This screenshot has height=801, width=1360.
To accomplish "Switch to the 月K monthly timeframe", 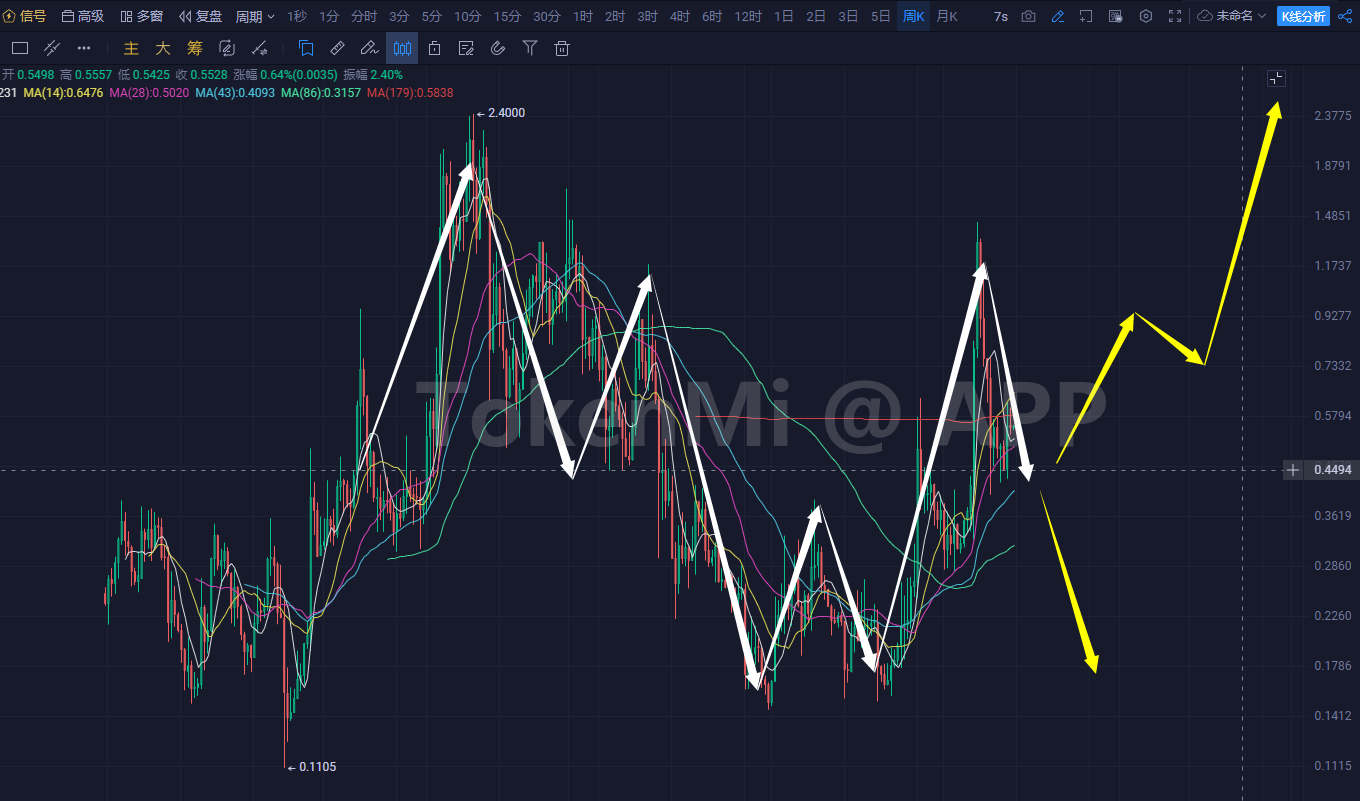I will tap(946, 17).
